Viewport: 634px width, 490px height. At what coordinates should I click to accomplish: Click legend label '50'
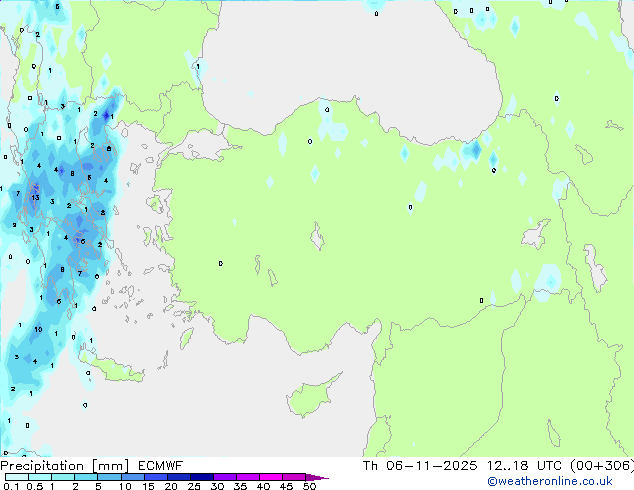click(310, 486)
